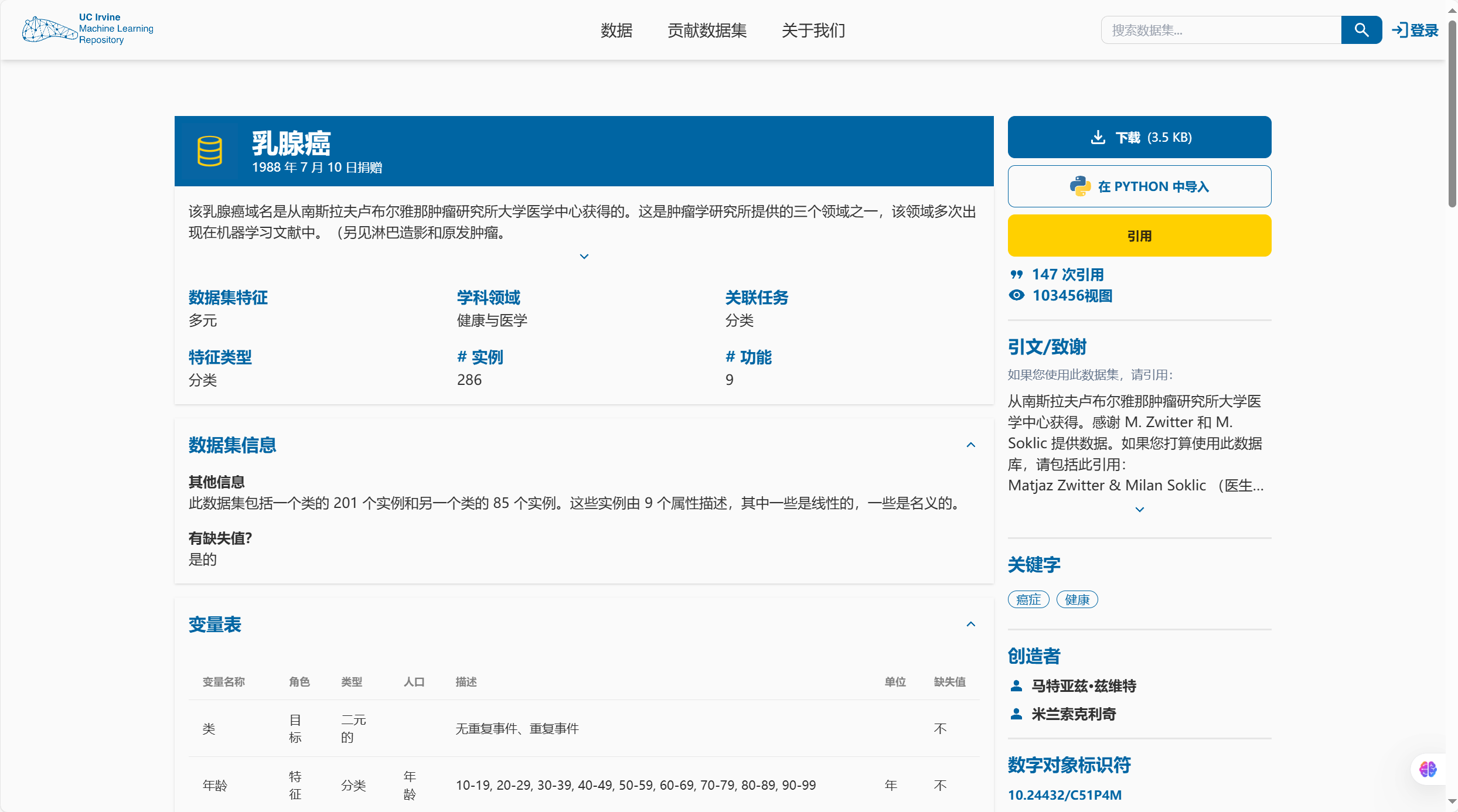Image resolution: width=1458 pixels, height=812 pixels.
Task: Open the DOI link 10.24432/C51P4M
Action: click(x=1064, y=795)
